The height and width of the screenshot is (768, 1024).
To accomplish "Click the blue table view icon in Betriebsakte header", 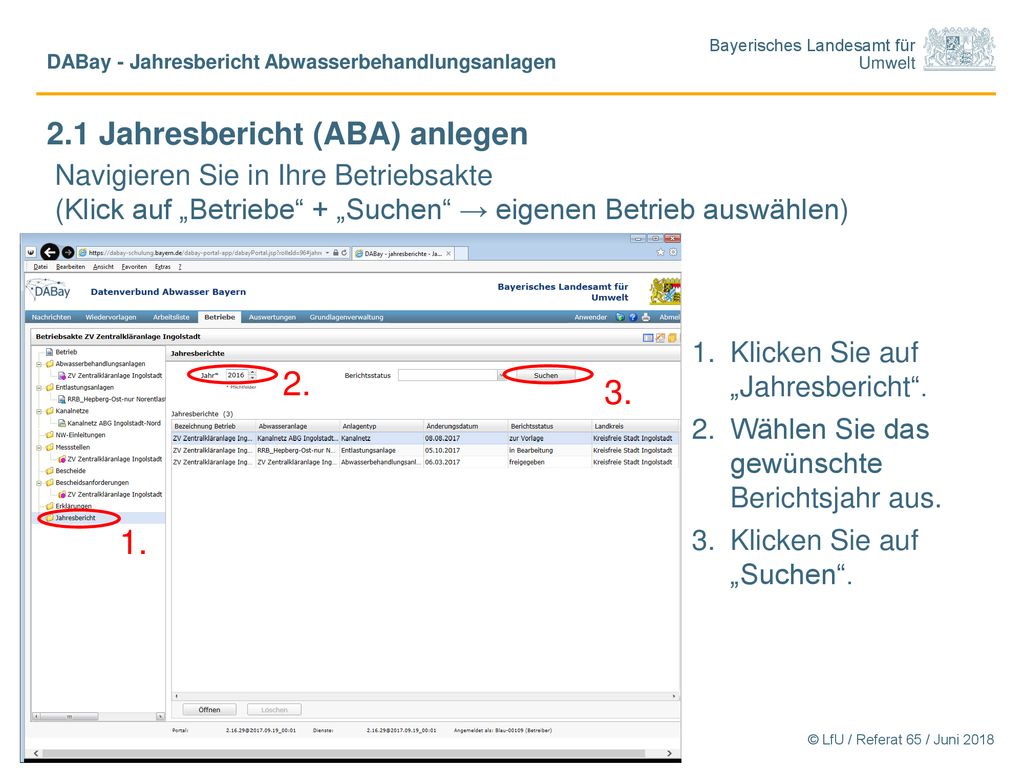I will point(648,338).
